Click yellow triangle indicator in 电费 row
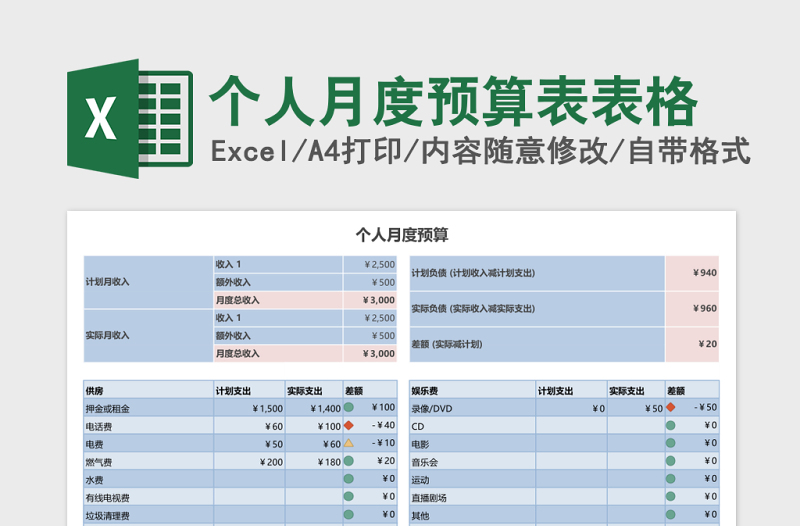This screenshot has height=526, width=800. point(348,443)
